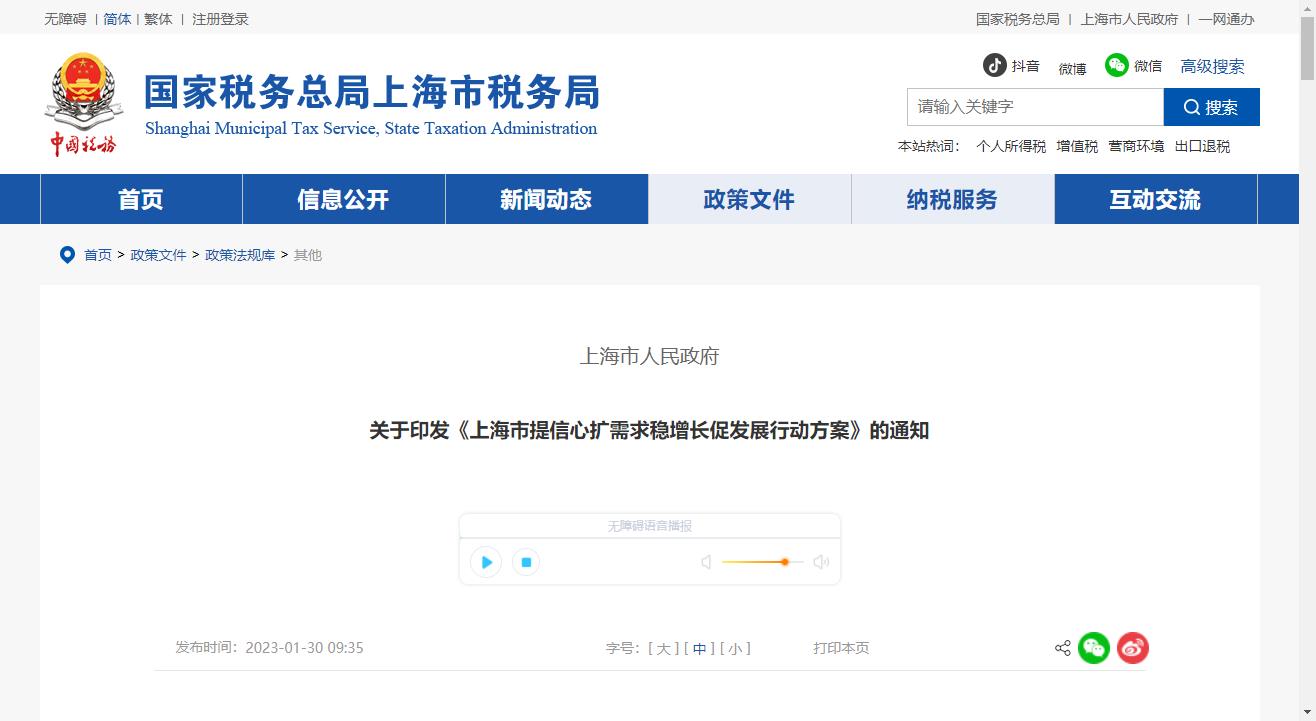The image size is (1316, 721).
Task: Adjust the orange audio volume slider
Action: coord(785,562)
